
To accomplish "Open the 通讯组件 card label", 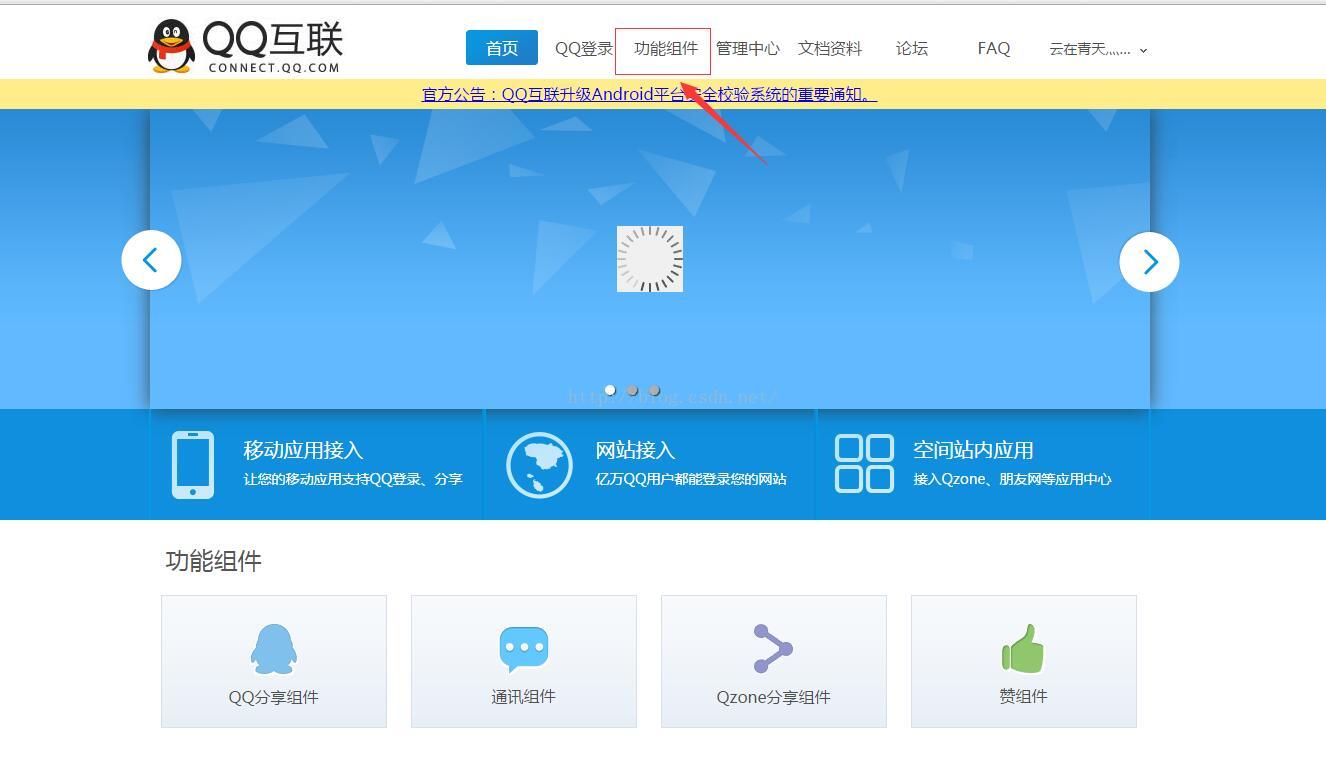I will point(524,697).
